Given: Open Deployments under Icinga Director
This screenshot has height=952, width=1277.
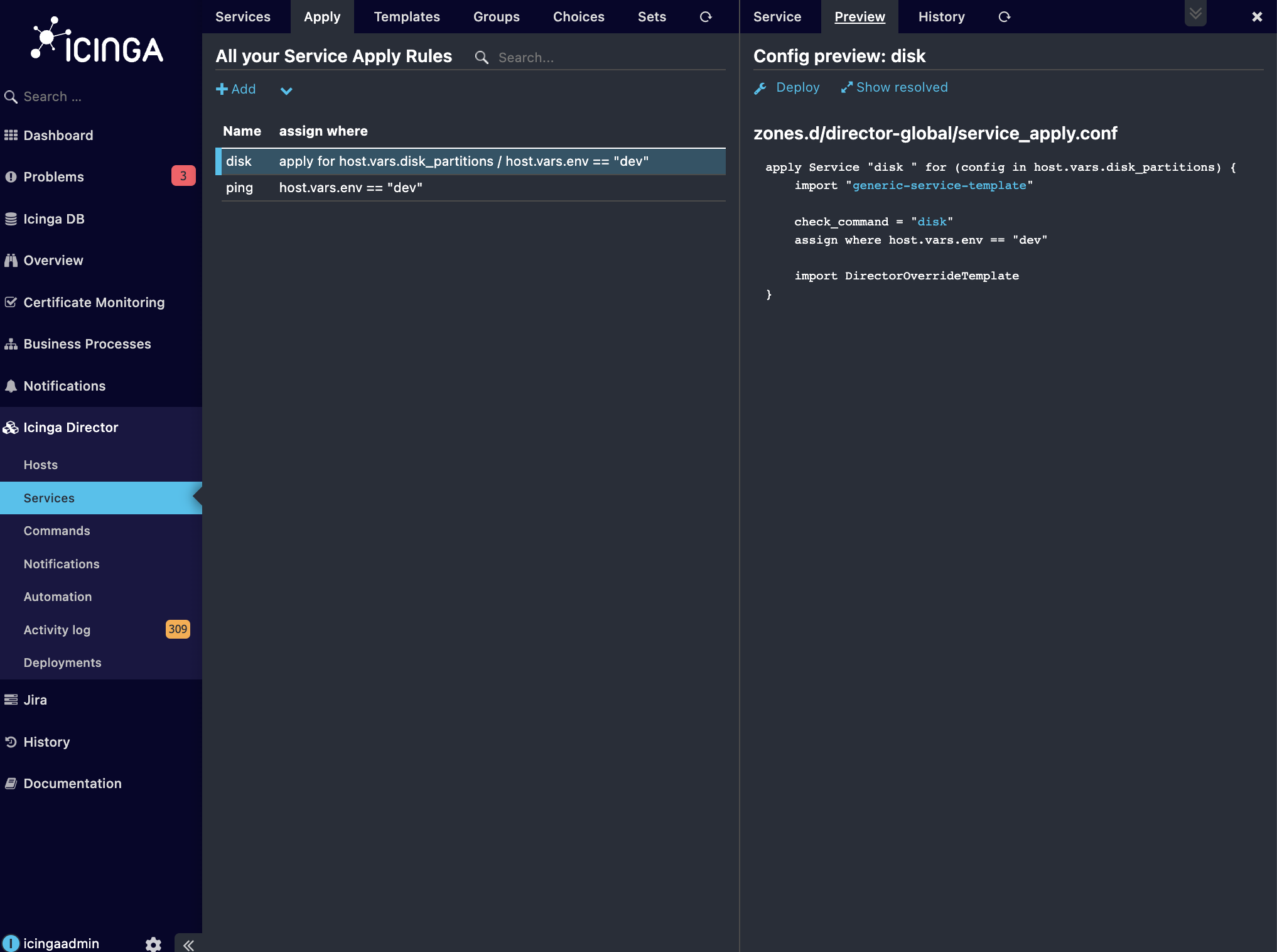Looking at the screenshot, I should click(x=63, y=663).
